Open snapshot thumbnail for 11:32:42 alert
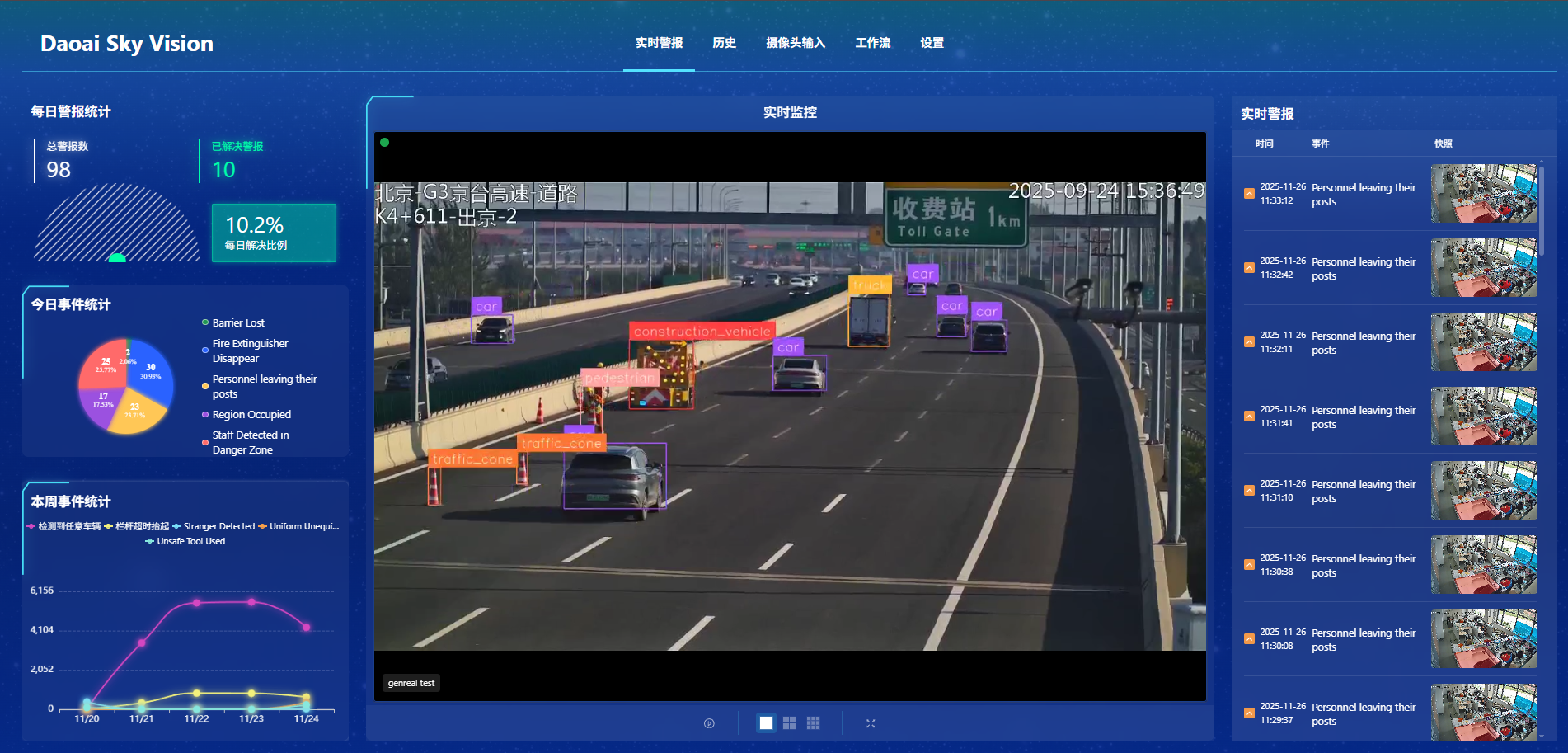This screenshot has height=753, width=1568. [1483, 268]
